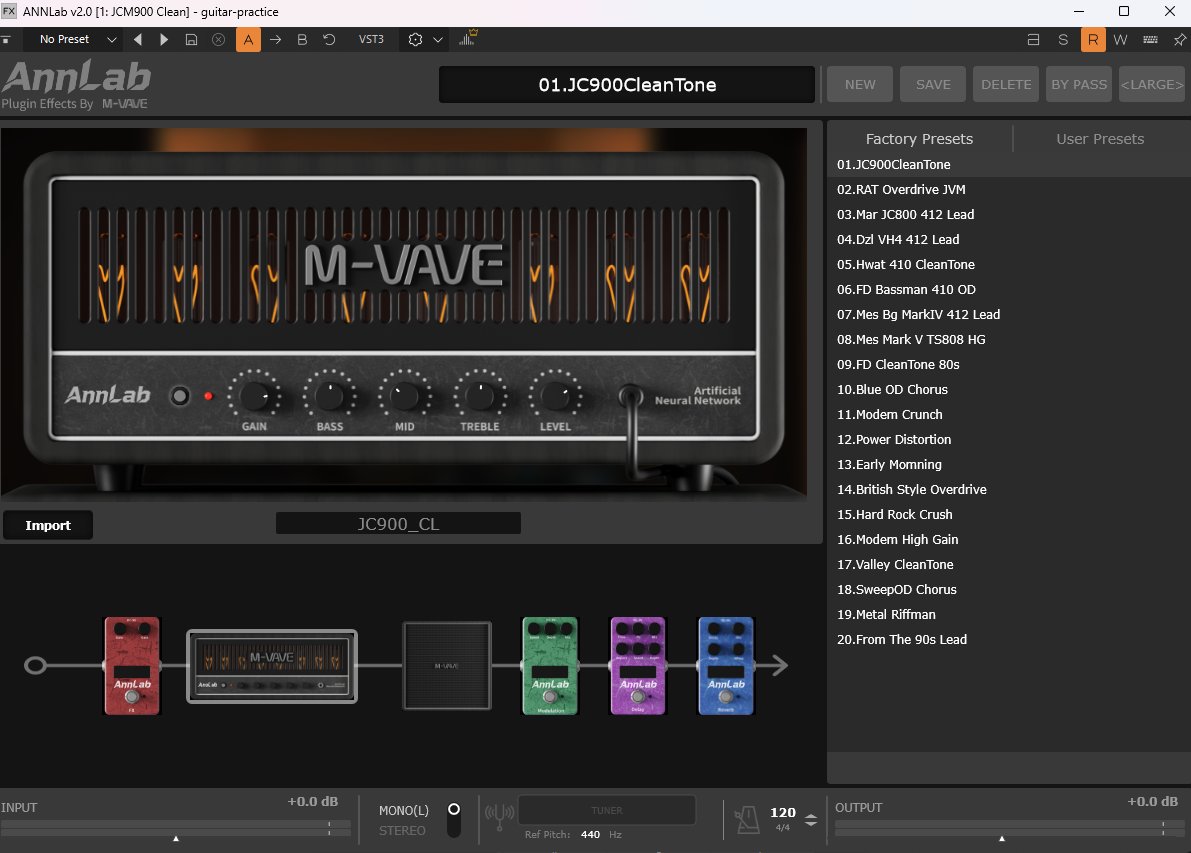This screenshot has height=853, width=1191.
Task: Open the plugin settings gear icon
Action: (x=415, y=39)
